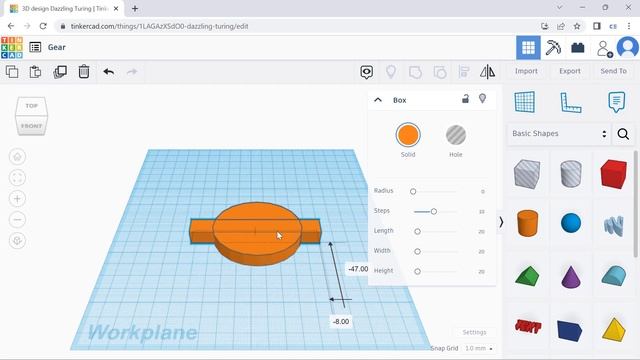Open the Snap Grid value dropdown
The height and width of the screenshot is (360, 640).
tap(479, 349)
